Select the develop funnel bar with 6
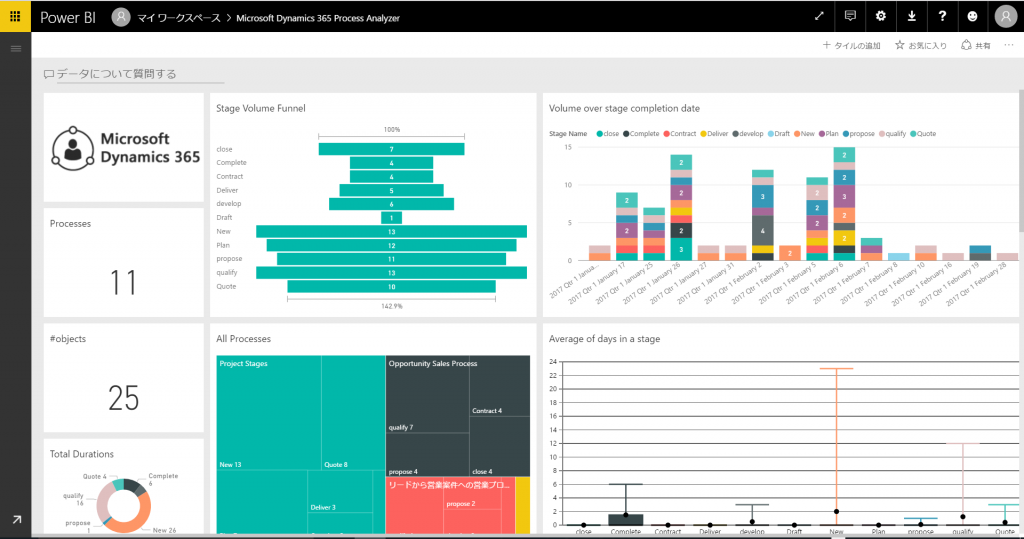Viewport: 1024px width, 539px height. coord(391,204)
